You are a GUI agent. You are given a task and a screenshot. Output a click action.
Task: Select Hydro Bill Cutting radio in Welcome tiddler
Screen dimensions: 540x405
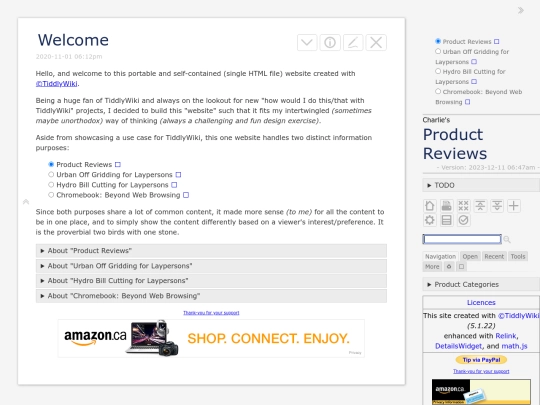51,185
